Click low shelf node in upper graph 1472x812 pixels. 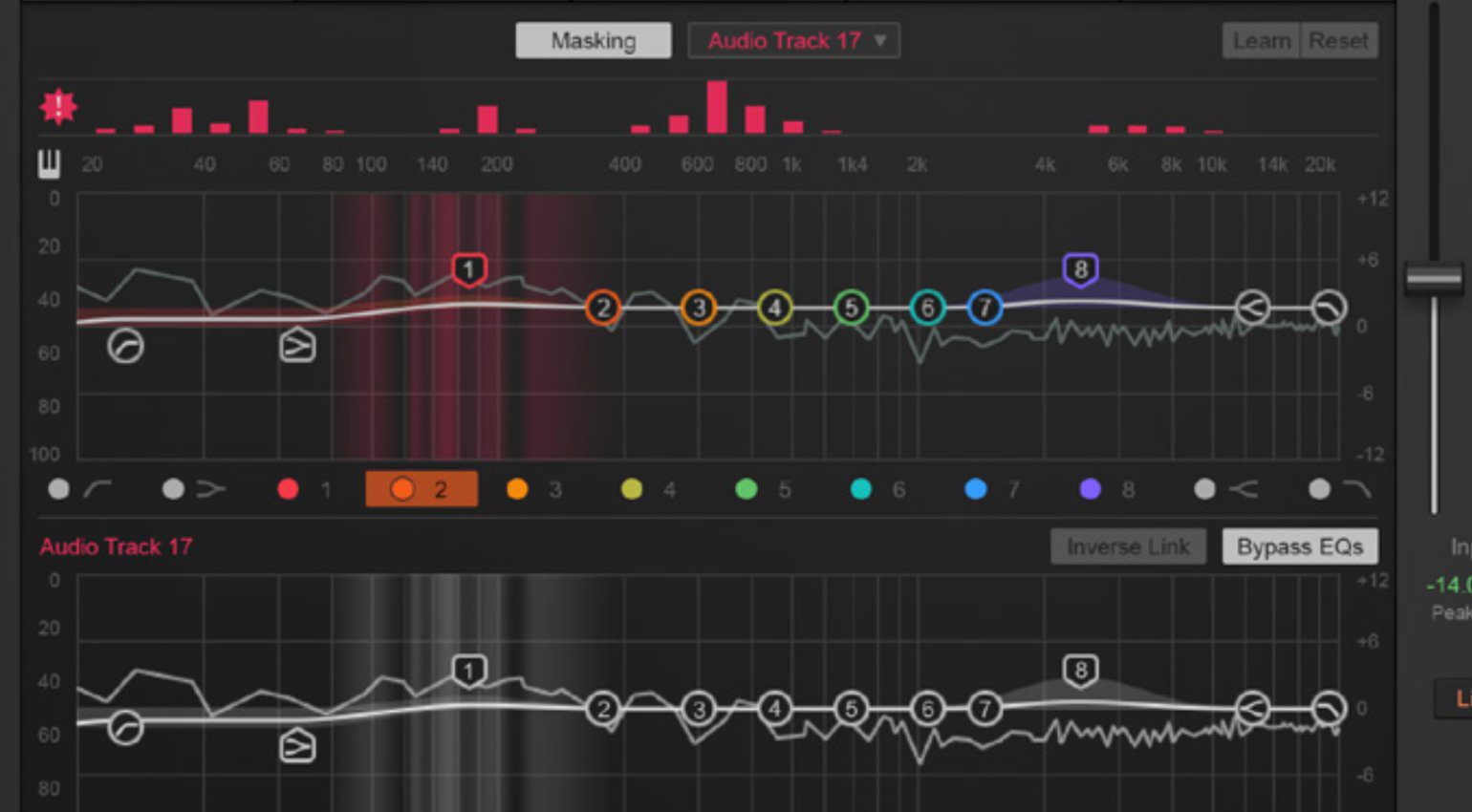tap(297, 346)
